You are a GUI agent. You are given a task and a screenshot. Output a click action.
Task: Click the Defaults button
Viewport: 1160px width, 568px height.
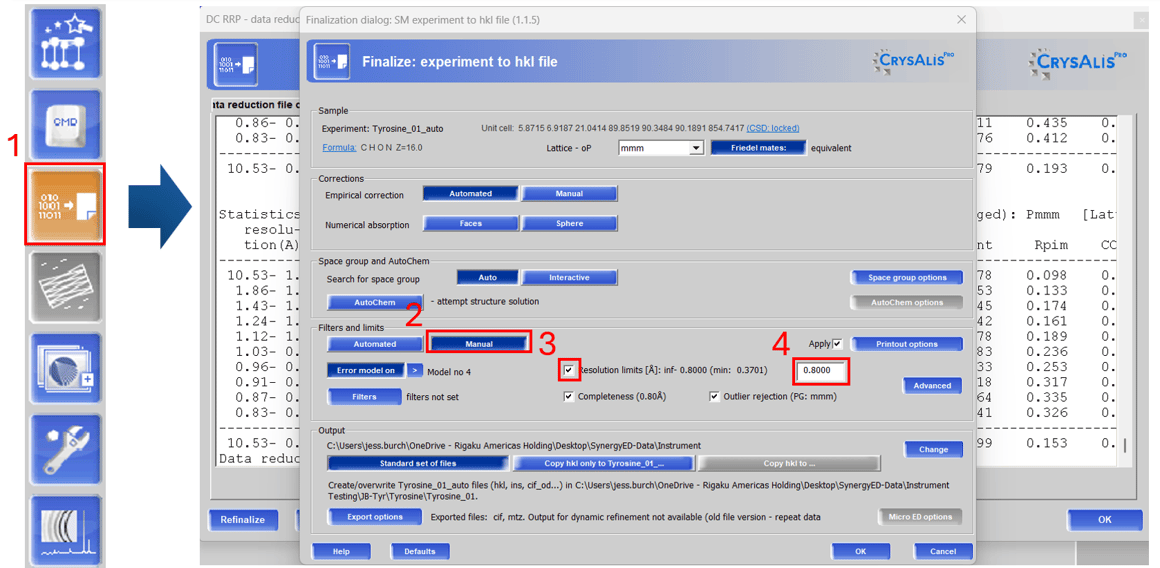419,551
